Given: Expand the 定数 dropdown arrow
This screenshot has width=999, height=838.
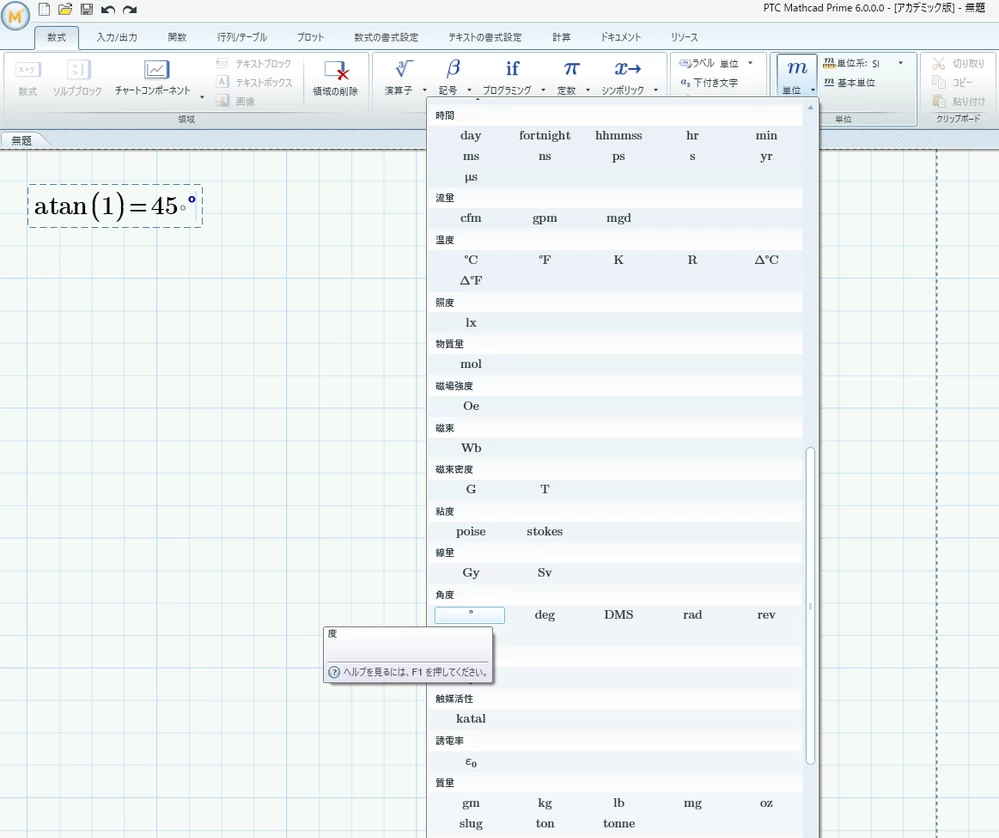Looking at the screenshot, I should pos(588,90).
